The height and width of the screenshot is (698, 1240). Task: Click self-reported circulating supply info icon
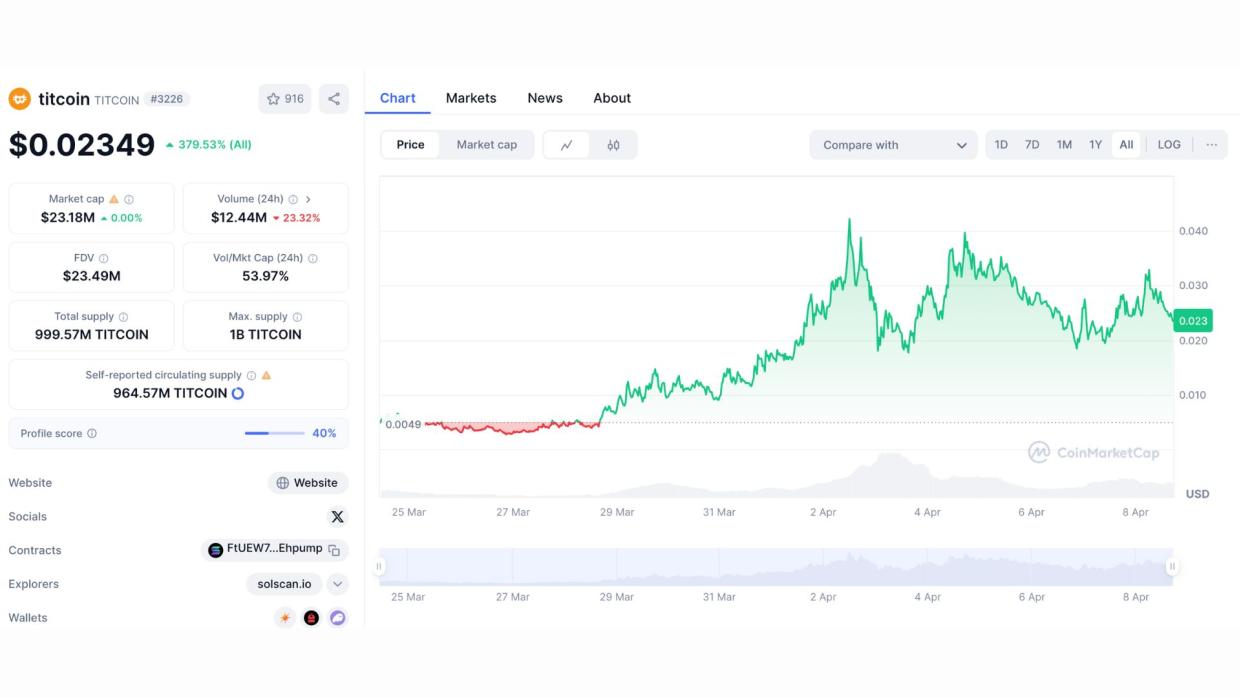[251, 376]
